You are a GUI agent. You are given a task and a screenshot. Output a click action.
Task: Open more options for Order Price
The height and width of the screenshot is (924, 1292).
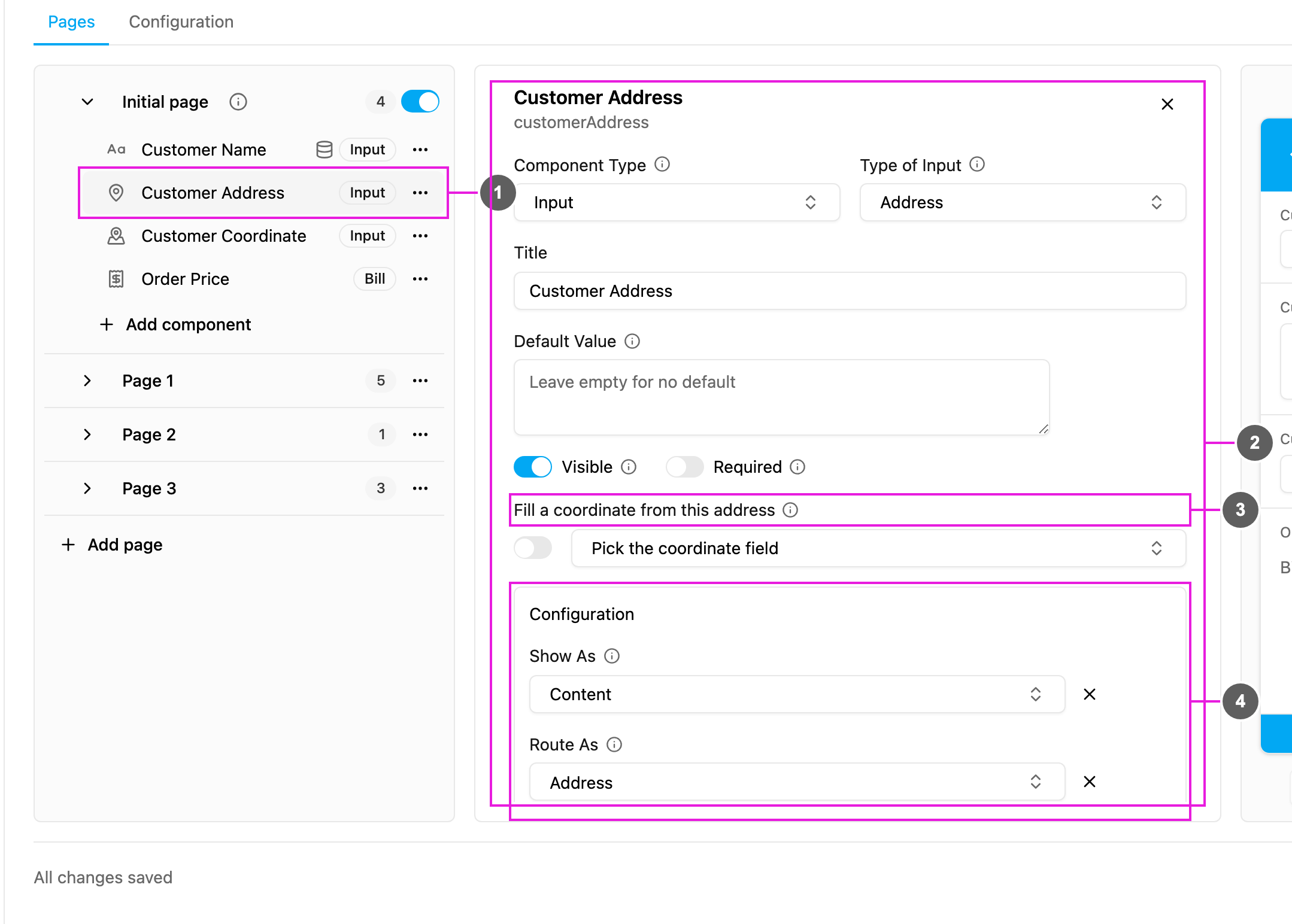tap(420, 279)
